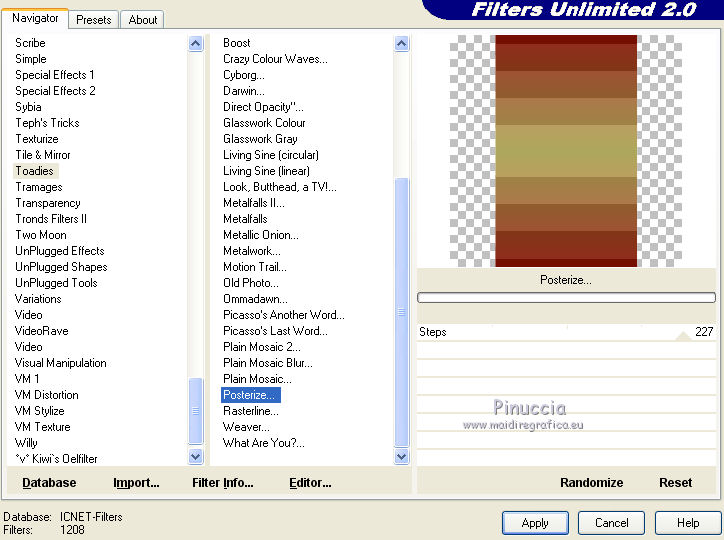Choose Crazy Colour Waves... filter
The image size is (724, 540).
(x=275, y=59)
